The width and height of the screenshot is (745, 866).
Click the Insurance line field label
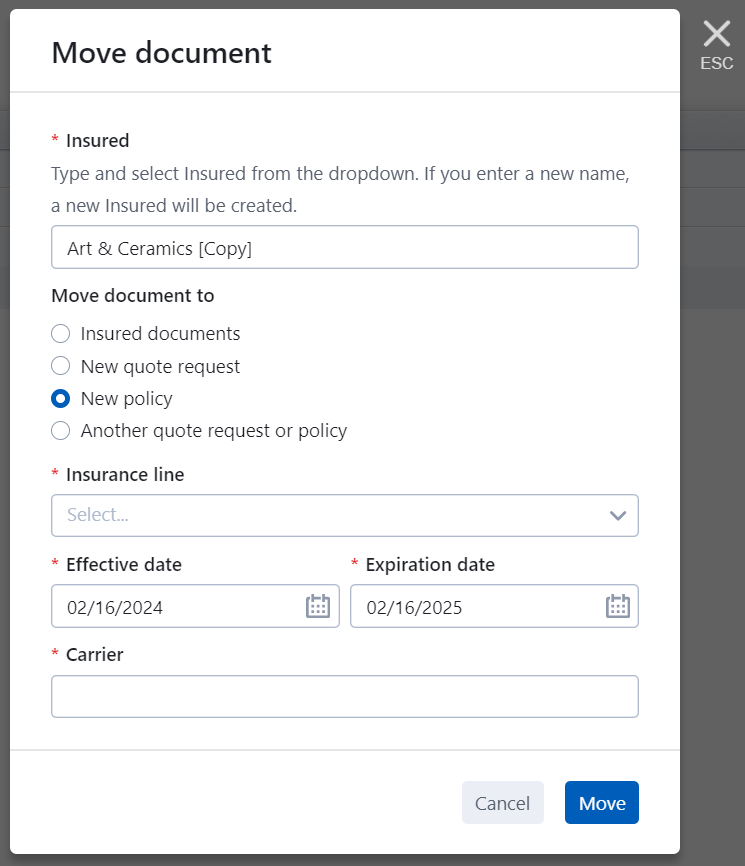125,475
